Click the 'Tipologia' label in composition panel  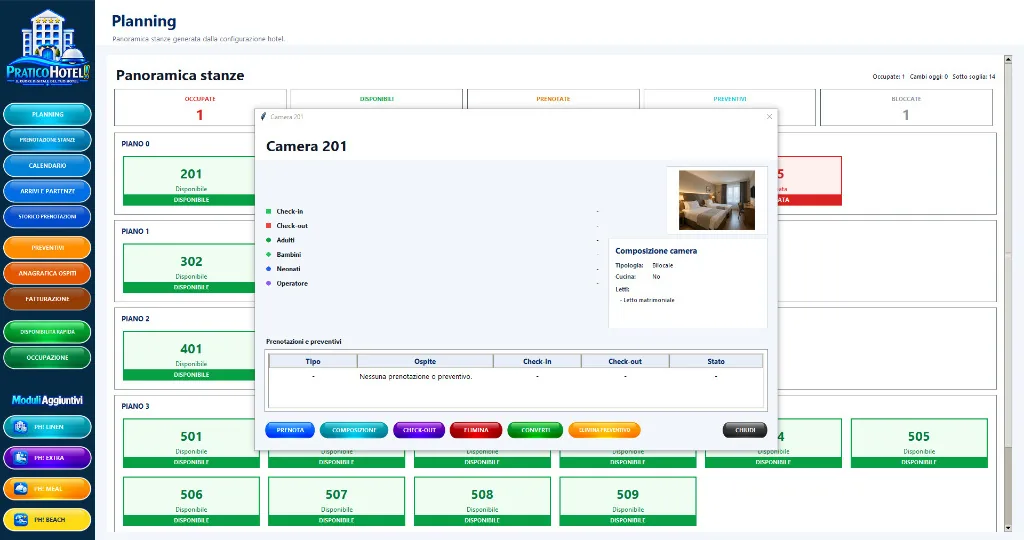629,266
